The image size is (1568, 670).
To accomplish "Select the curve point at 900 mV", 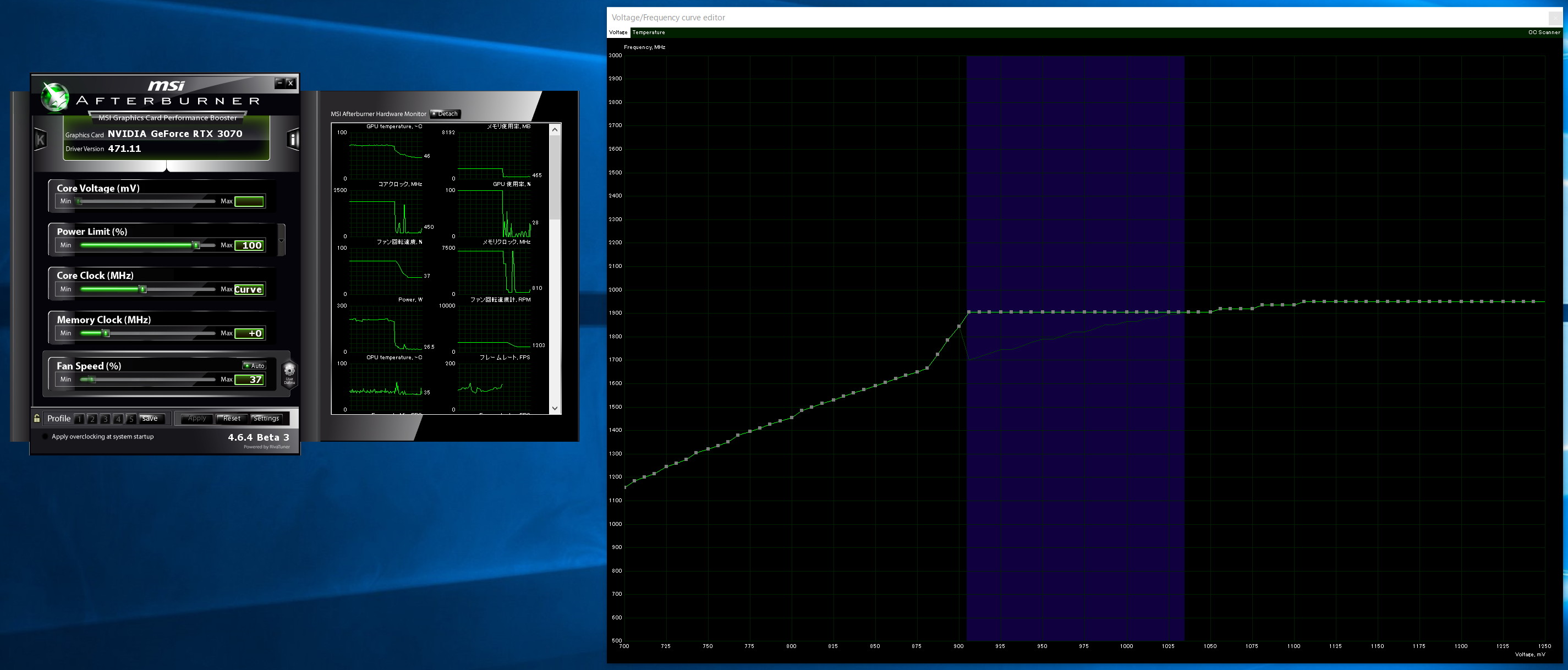I will coord(959,327).
